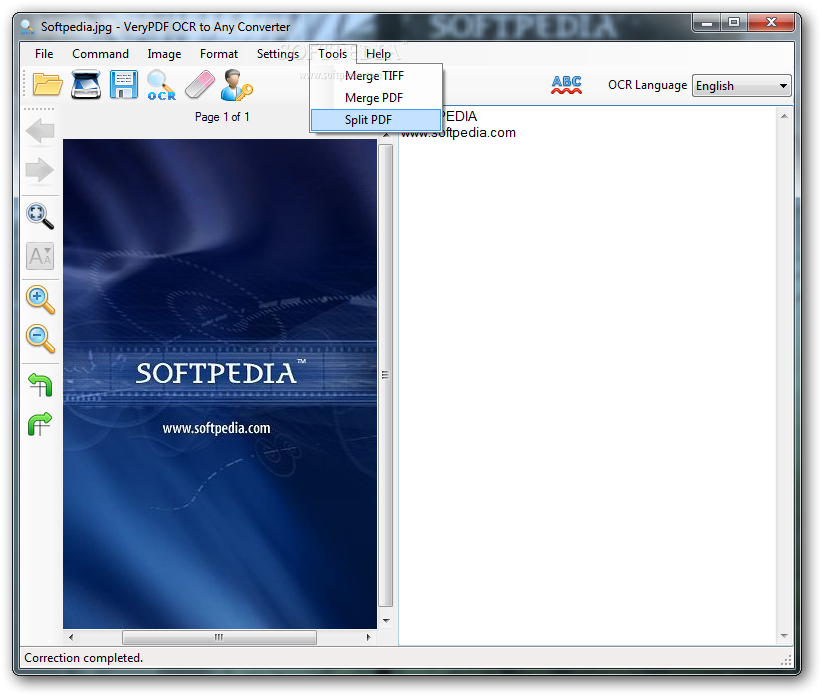Viewport: 822px width, 696px height.
Task: Close the open Tools menu
Action: coord(332,54)
